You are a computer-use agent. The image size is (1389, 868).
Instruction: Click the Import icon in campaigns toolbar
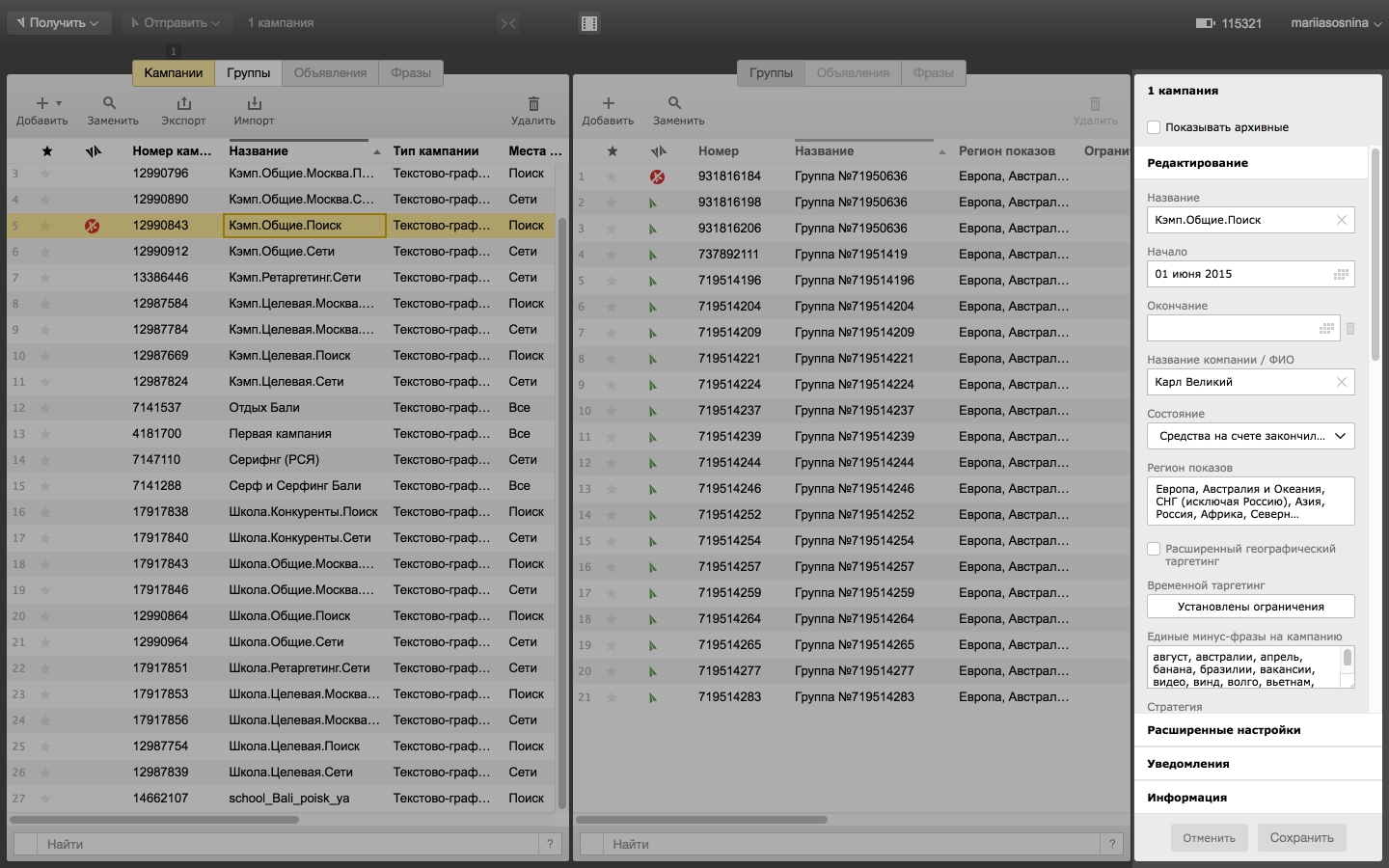[x=254, y=103]
